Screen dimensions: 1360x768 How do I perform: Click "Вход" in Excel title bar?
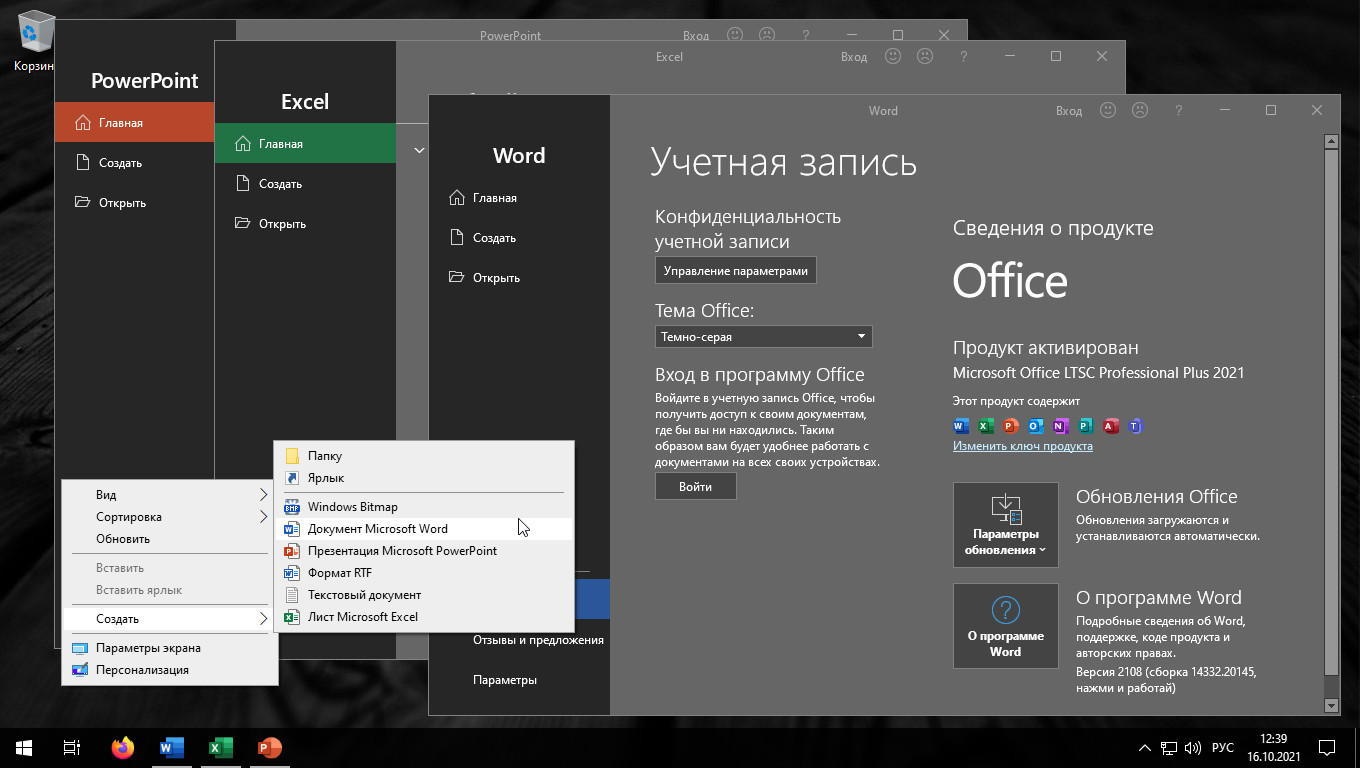[x=854, y=57]
